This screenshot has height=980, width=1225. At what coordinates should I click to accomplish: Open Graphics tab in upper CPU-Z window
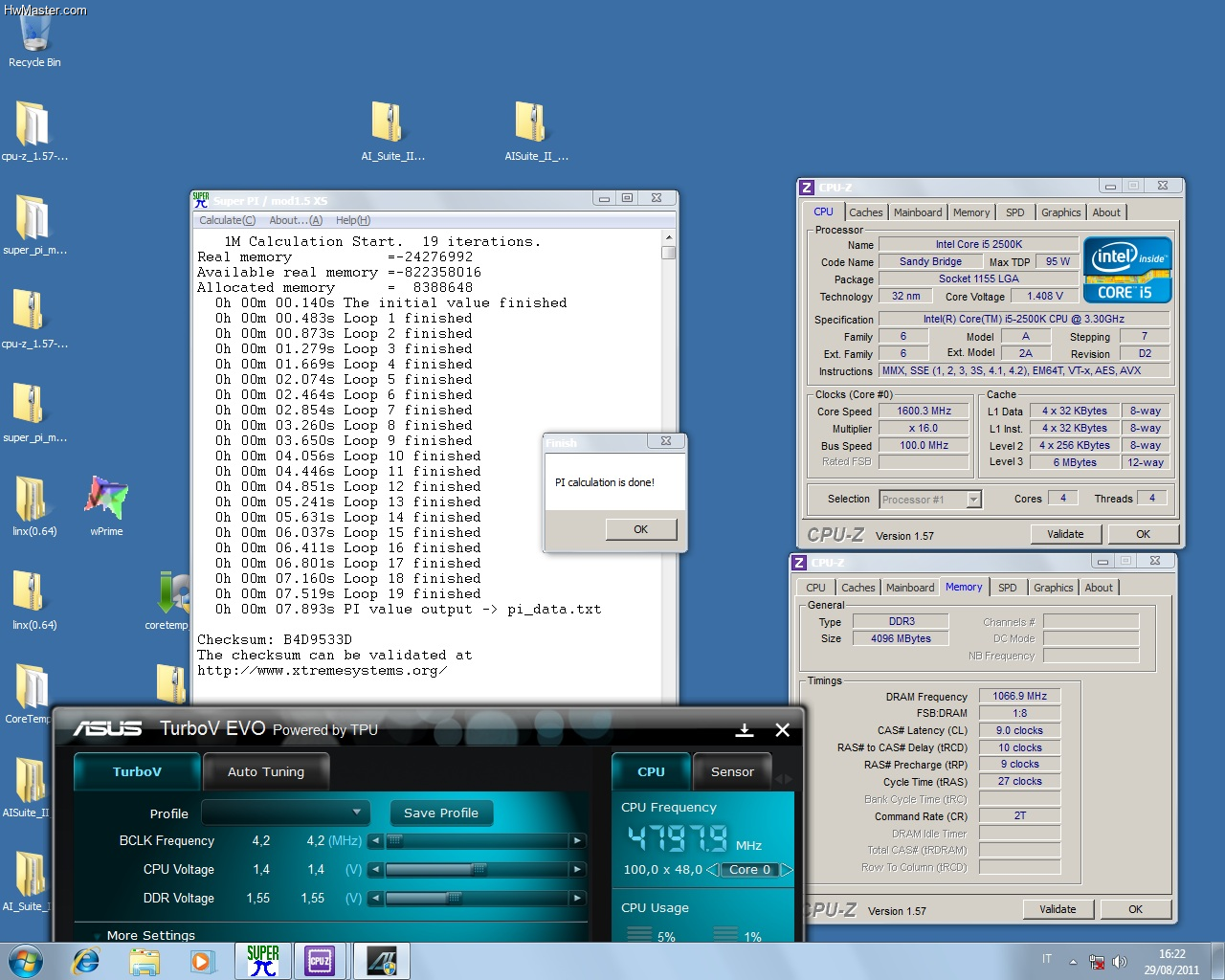point(1060,212)
